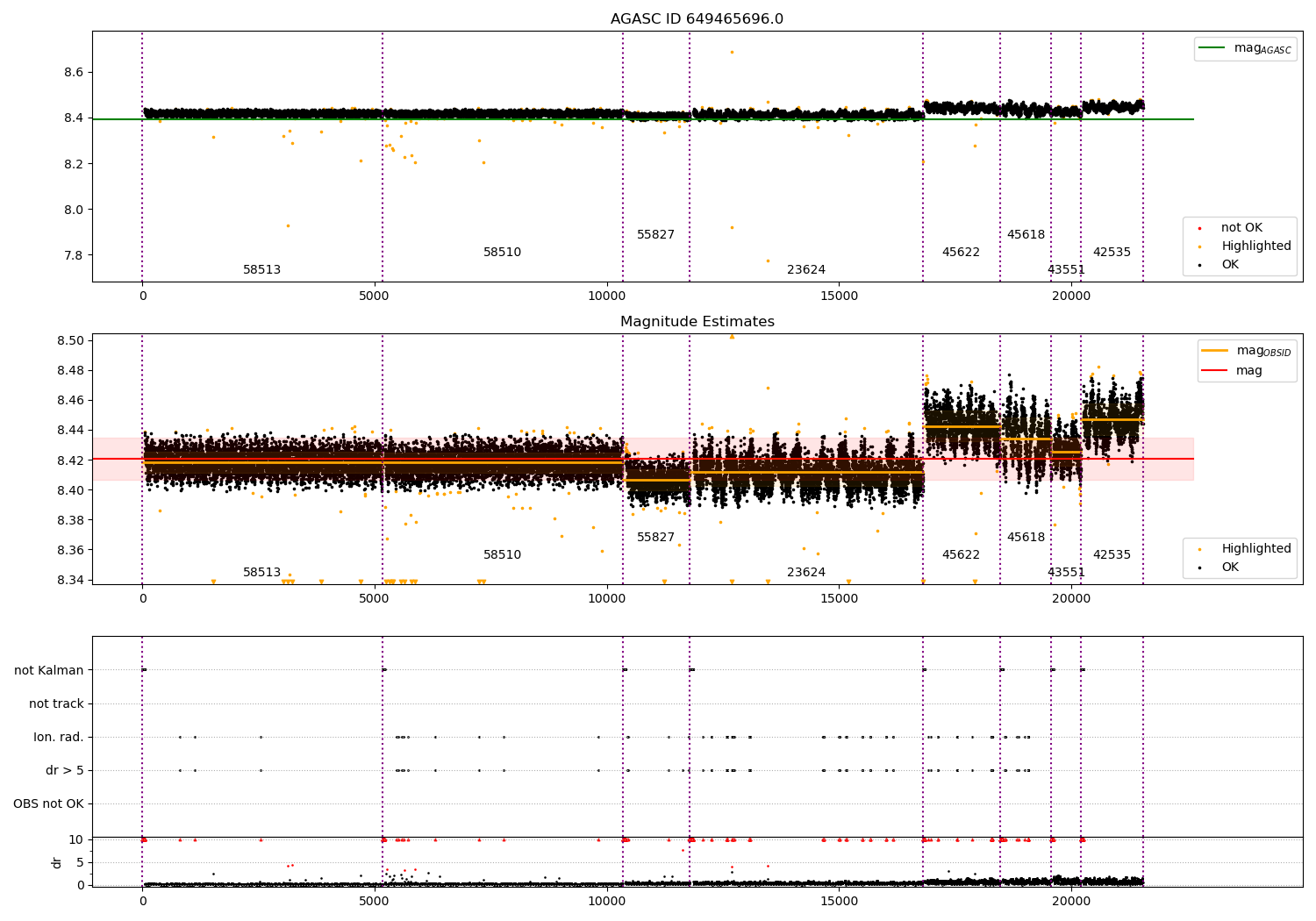Click y-axis tick 8.36 in Magnitude Estimates plot

click(x=70, y=551)
